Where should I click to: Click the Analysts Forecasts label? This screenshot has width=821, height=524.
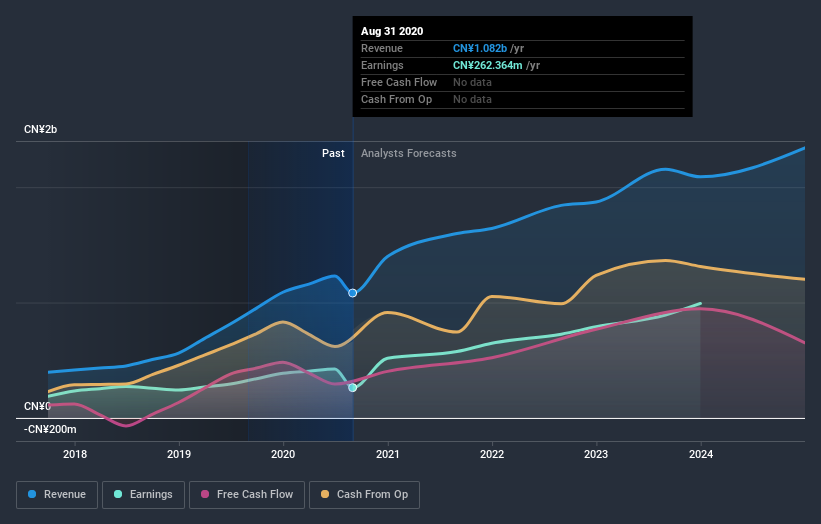409,153
